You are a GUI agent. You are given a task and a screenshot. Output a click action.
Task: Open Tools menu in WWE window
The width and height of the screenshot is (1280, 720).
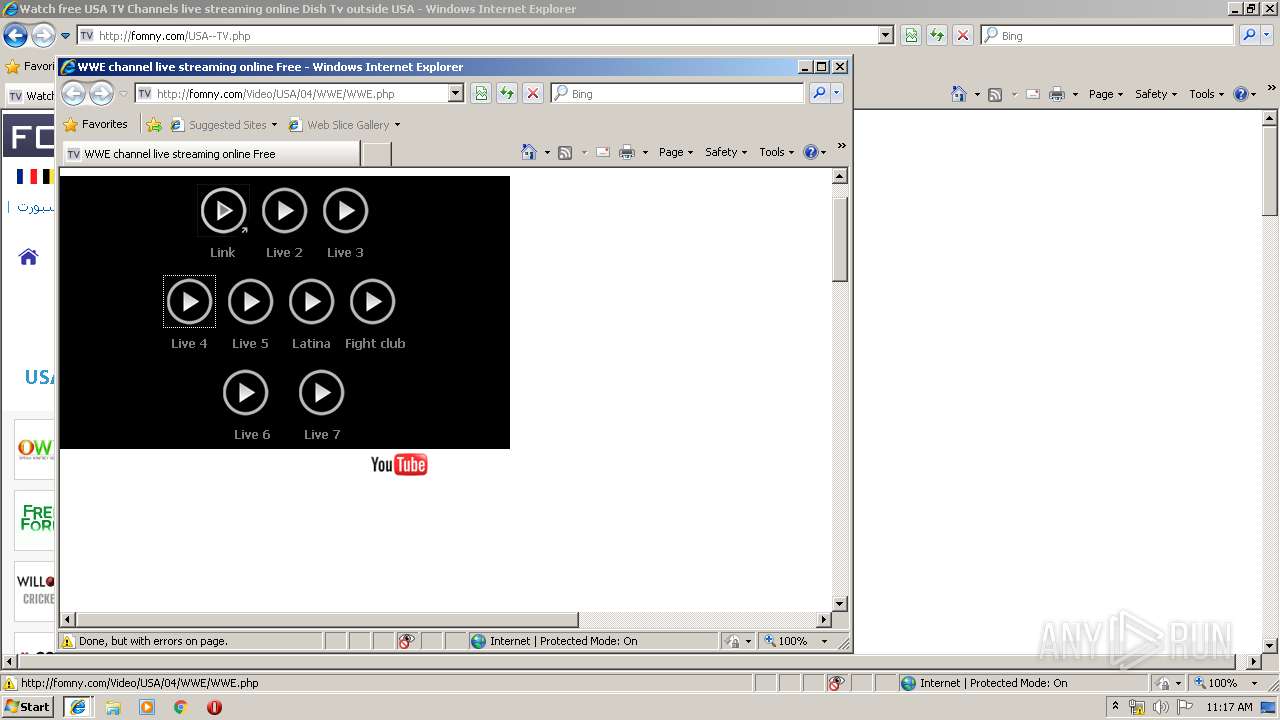point(776,152)
